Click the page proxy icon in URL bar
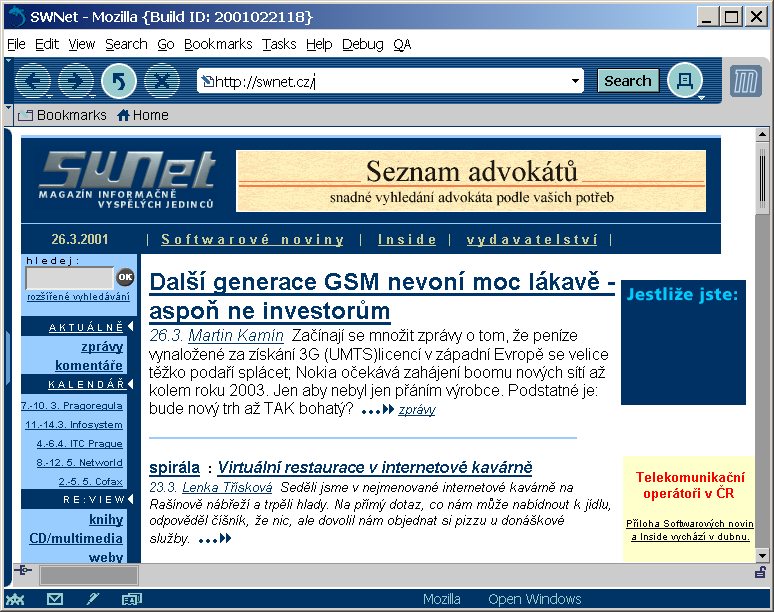 click(208, 81)
